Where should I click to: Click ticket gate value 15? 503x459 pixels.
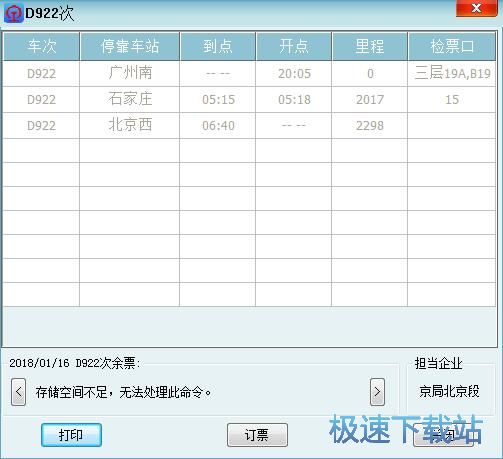(452, 99)
